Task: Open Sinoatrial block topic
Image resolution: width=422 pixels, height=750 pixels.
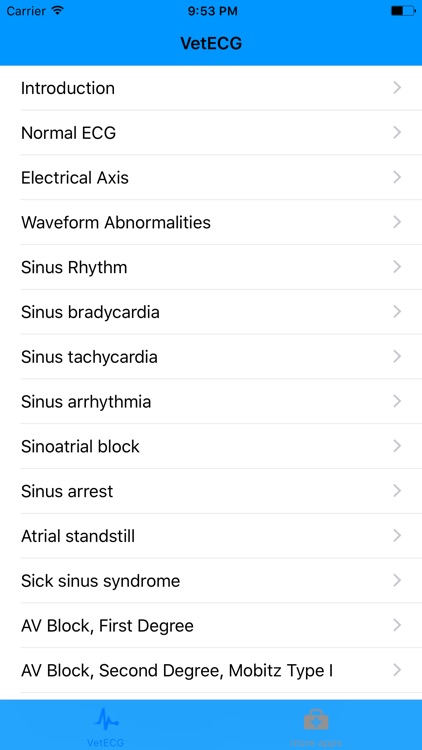Action: point(211,447)
